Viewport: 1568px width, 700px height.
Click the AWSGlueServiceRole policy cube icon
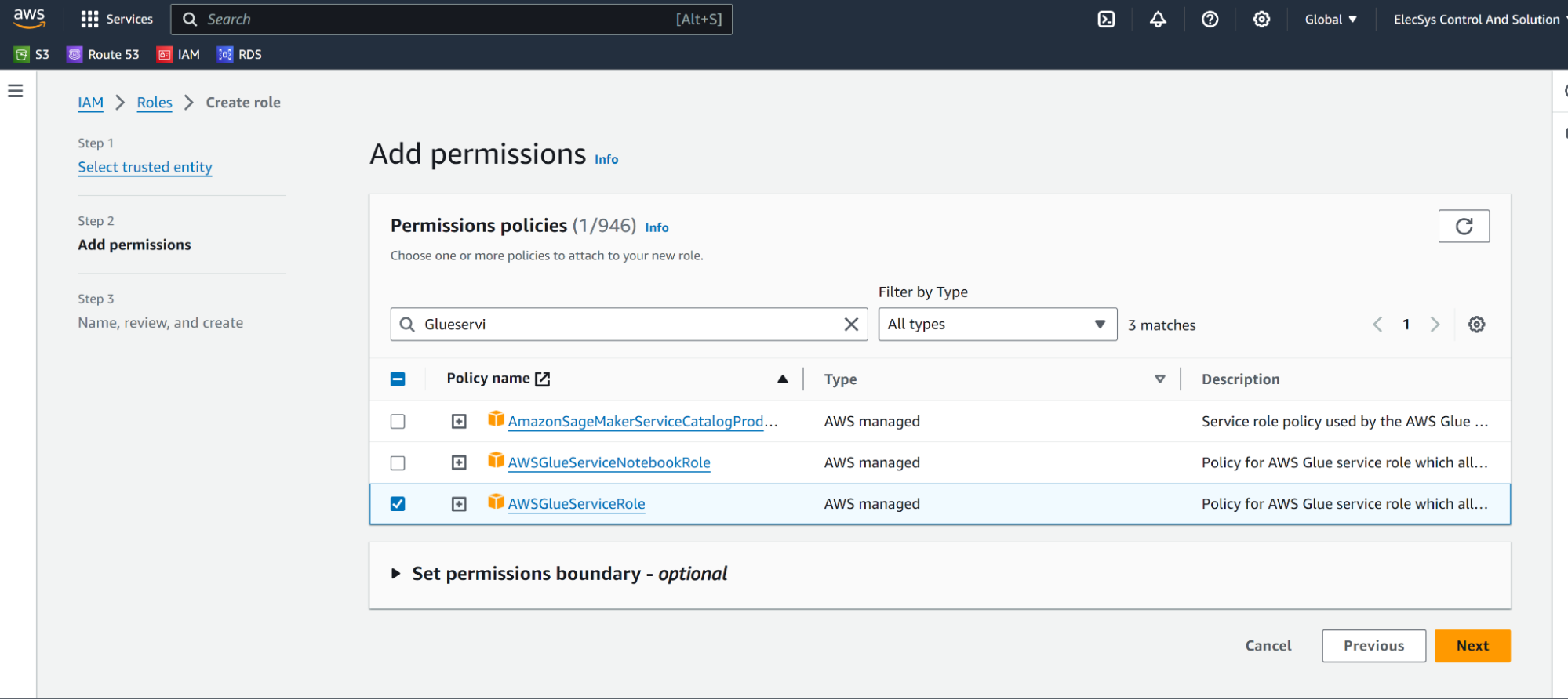[x=496, y=502]
